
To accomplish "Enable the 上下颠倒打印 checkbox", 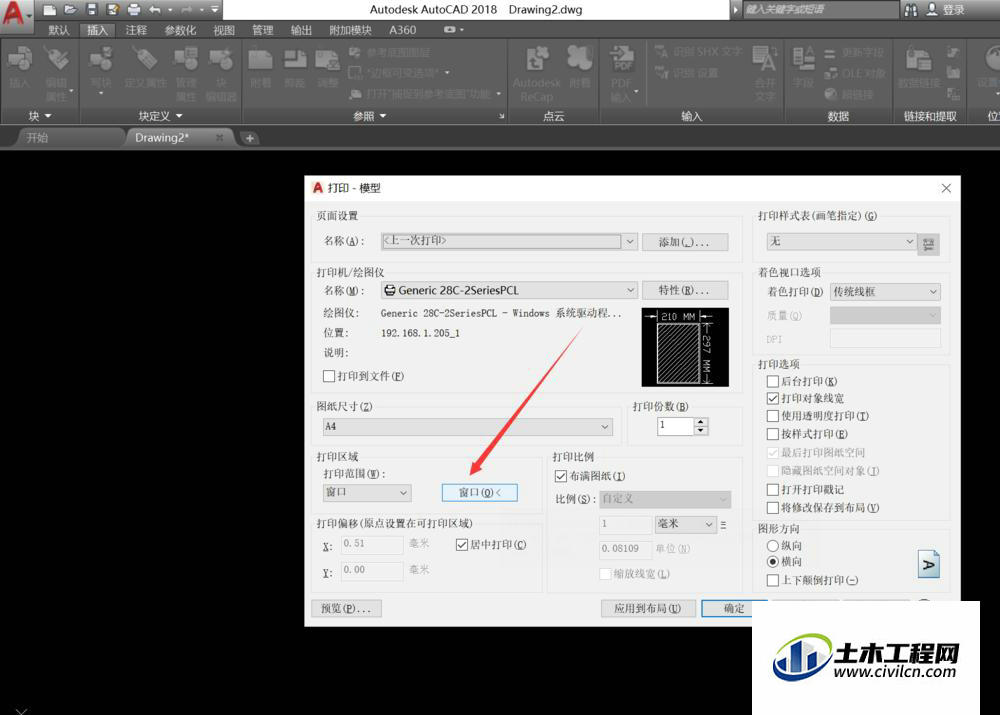I will pyautogui.click(x=772, y=580).
